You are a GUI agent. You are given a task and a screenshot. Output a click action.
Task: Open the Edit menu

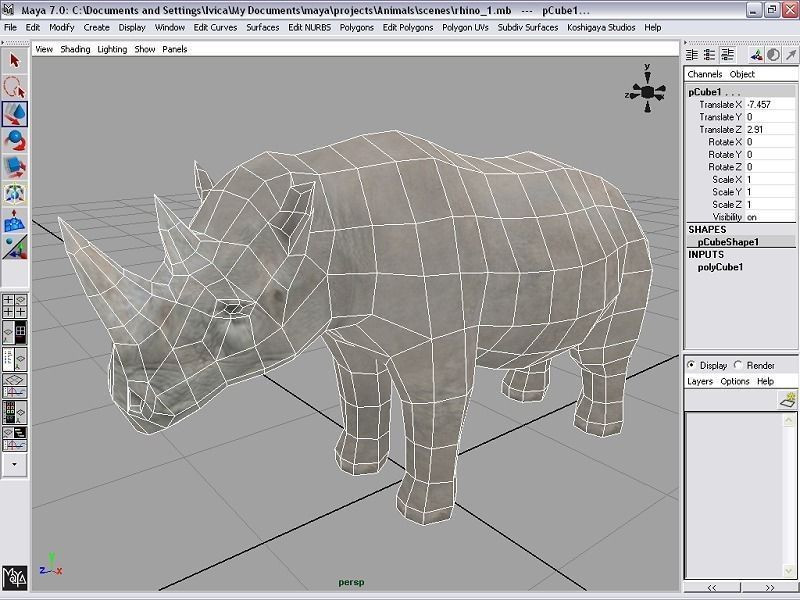click(x=33, y=28)
